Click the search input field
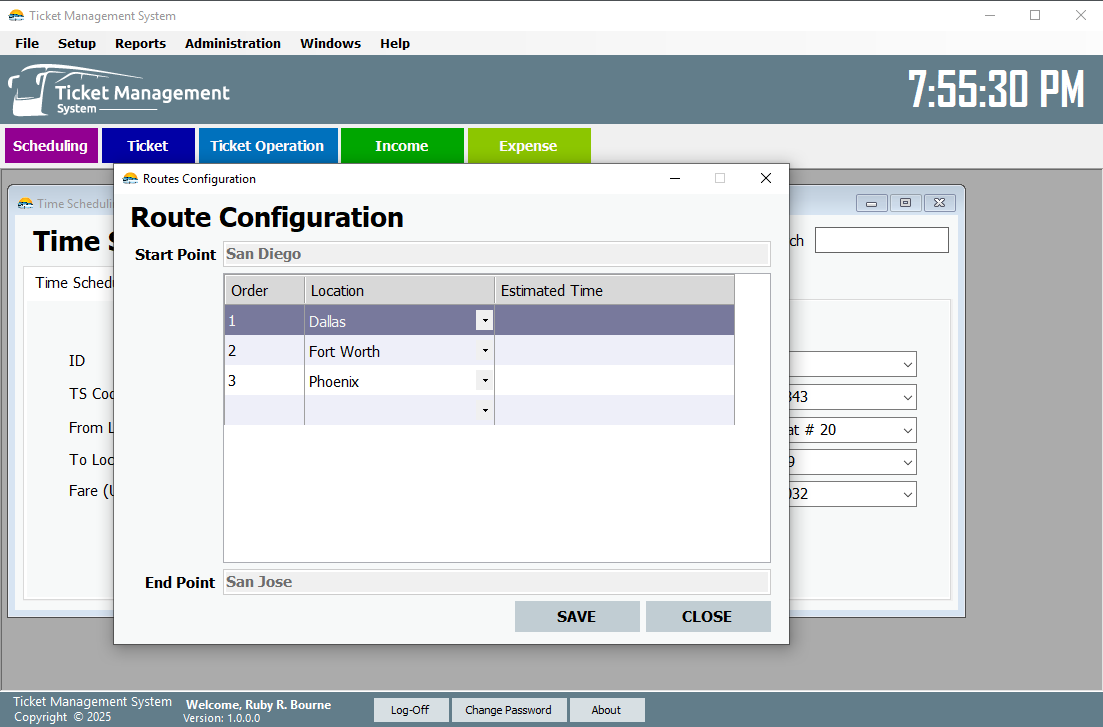This screenshot has width=1103, height=727. (x=881, y=239)
